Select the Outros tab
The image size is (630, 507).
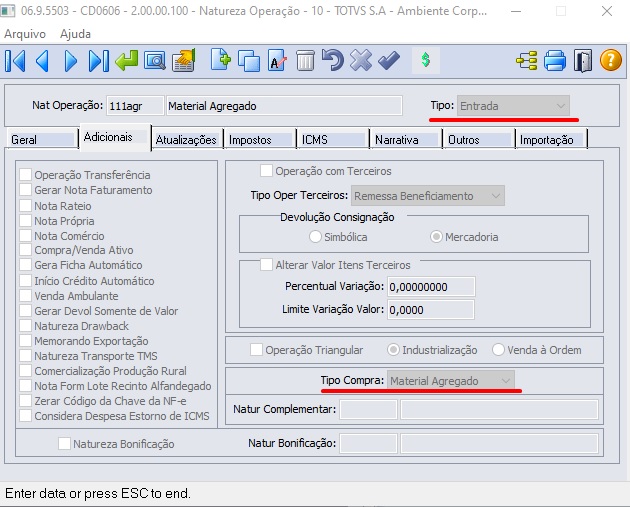tap(479, 139)
